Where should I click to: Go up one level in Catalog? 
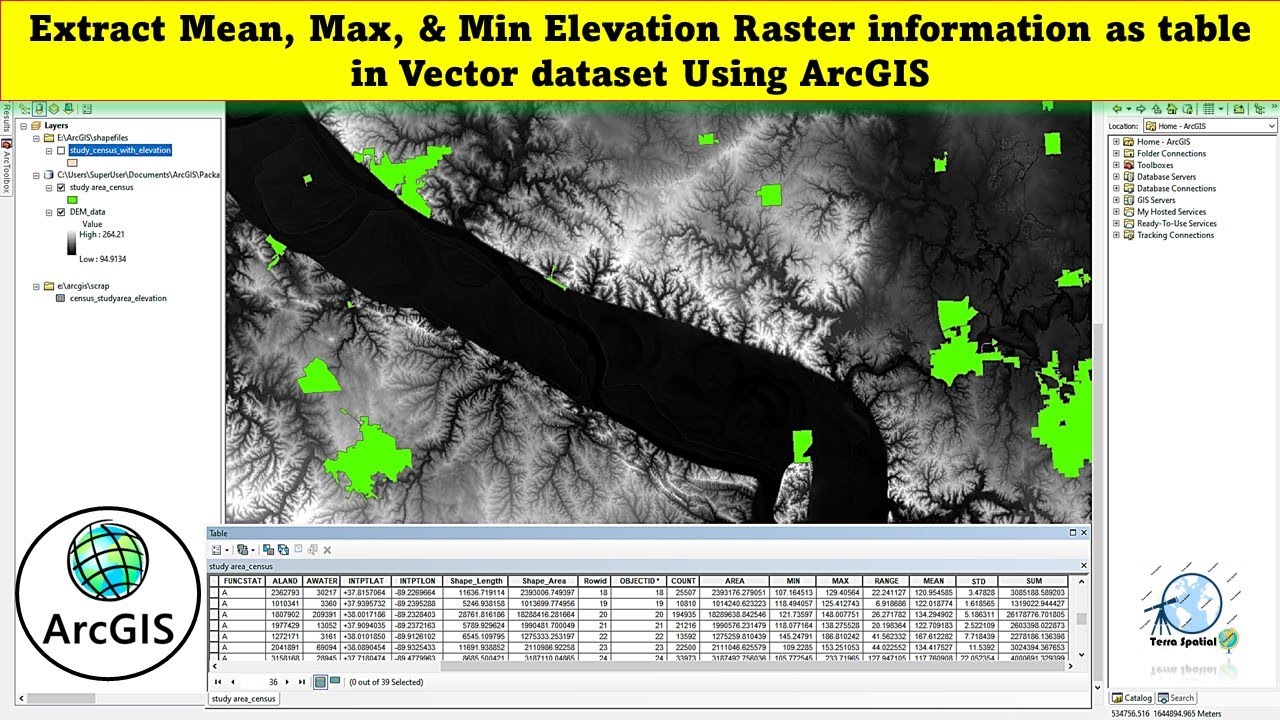[x=1158, y=109]
